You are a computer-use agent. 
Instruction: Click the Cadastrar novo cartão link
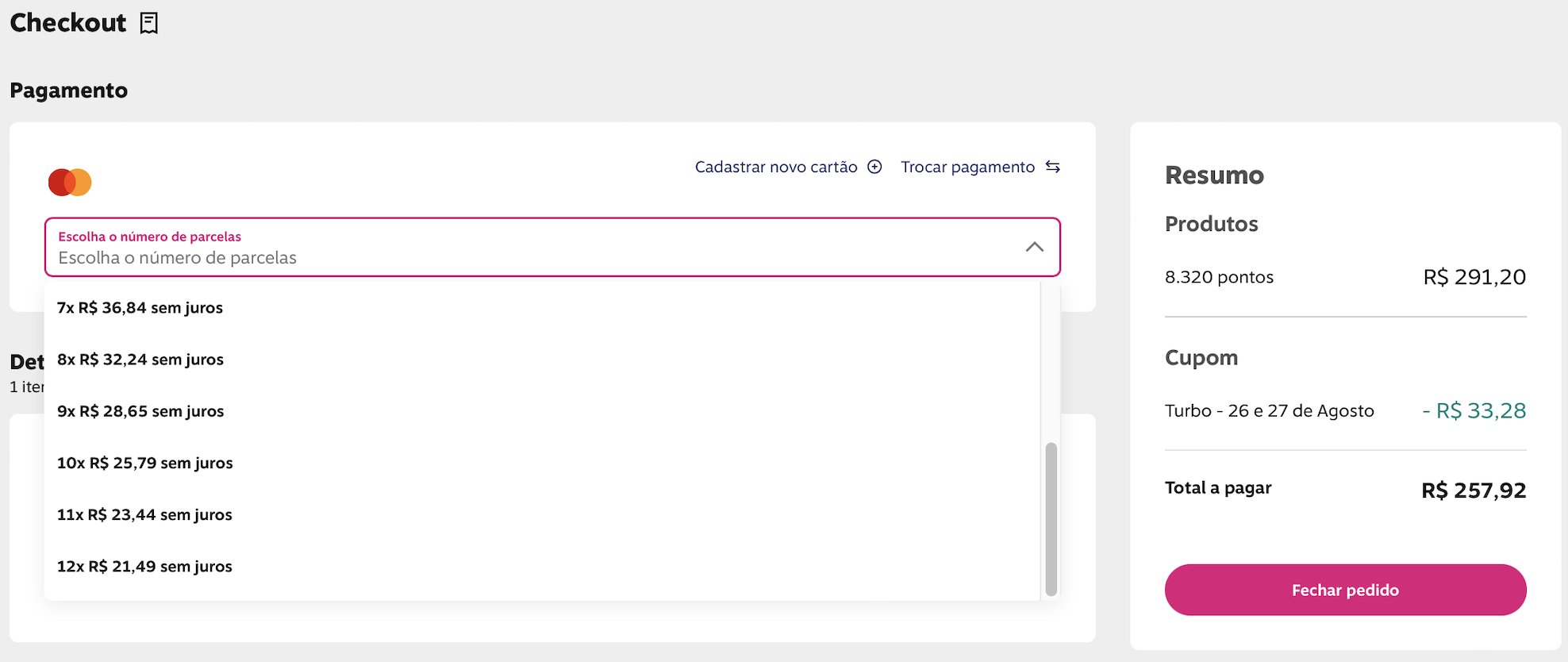tap(775, 167)
